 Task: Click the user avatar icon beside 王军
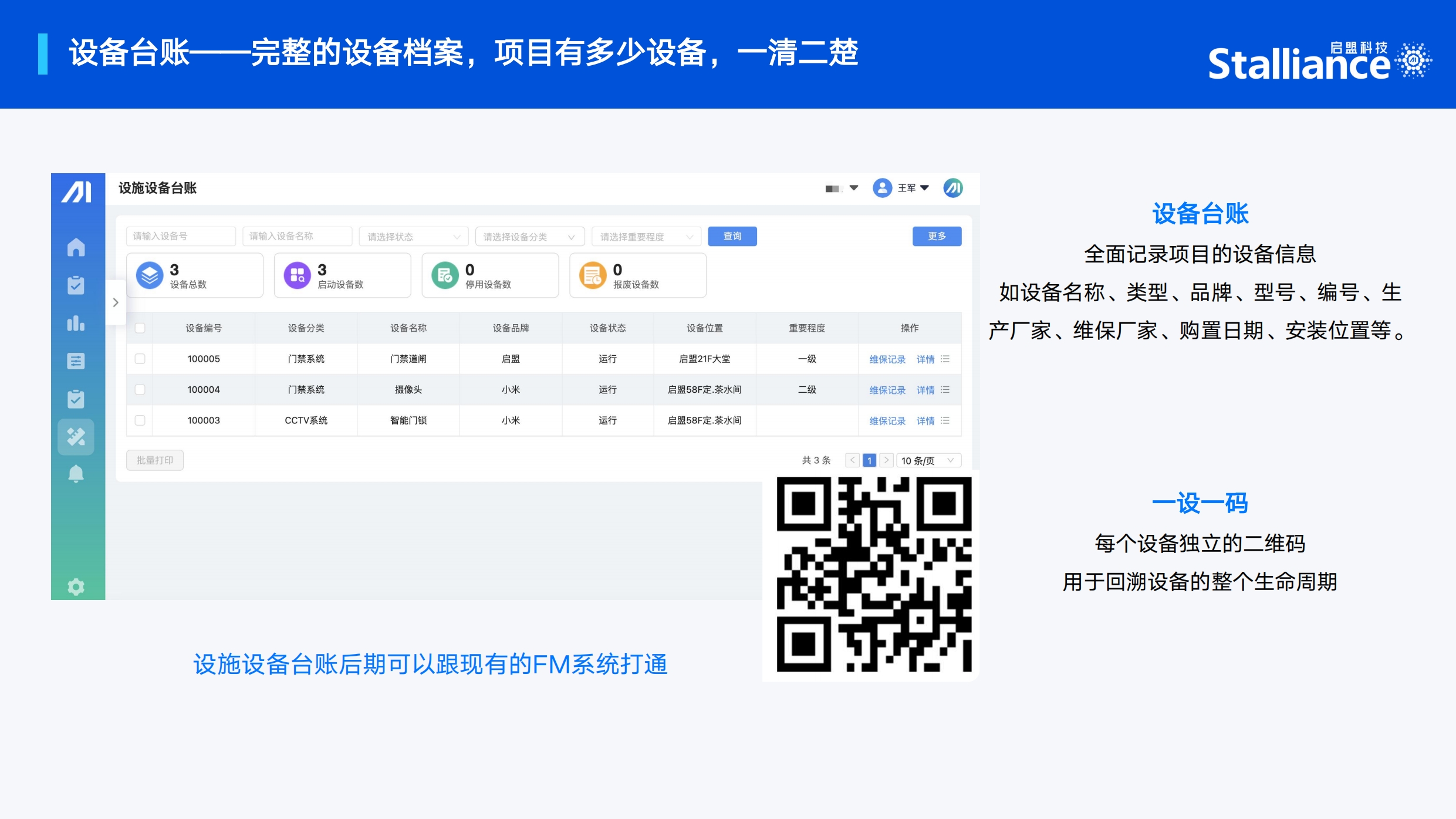click(x=882, y=188)
